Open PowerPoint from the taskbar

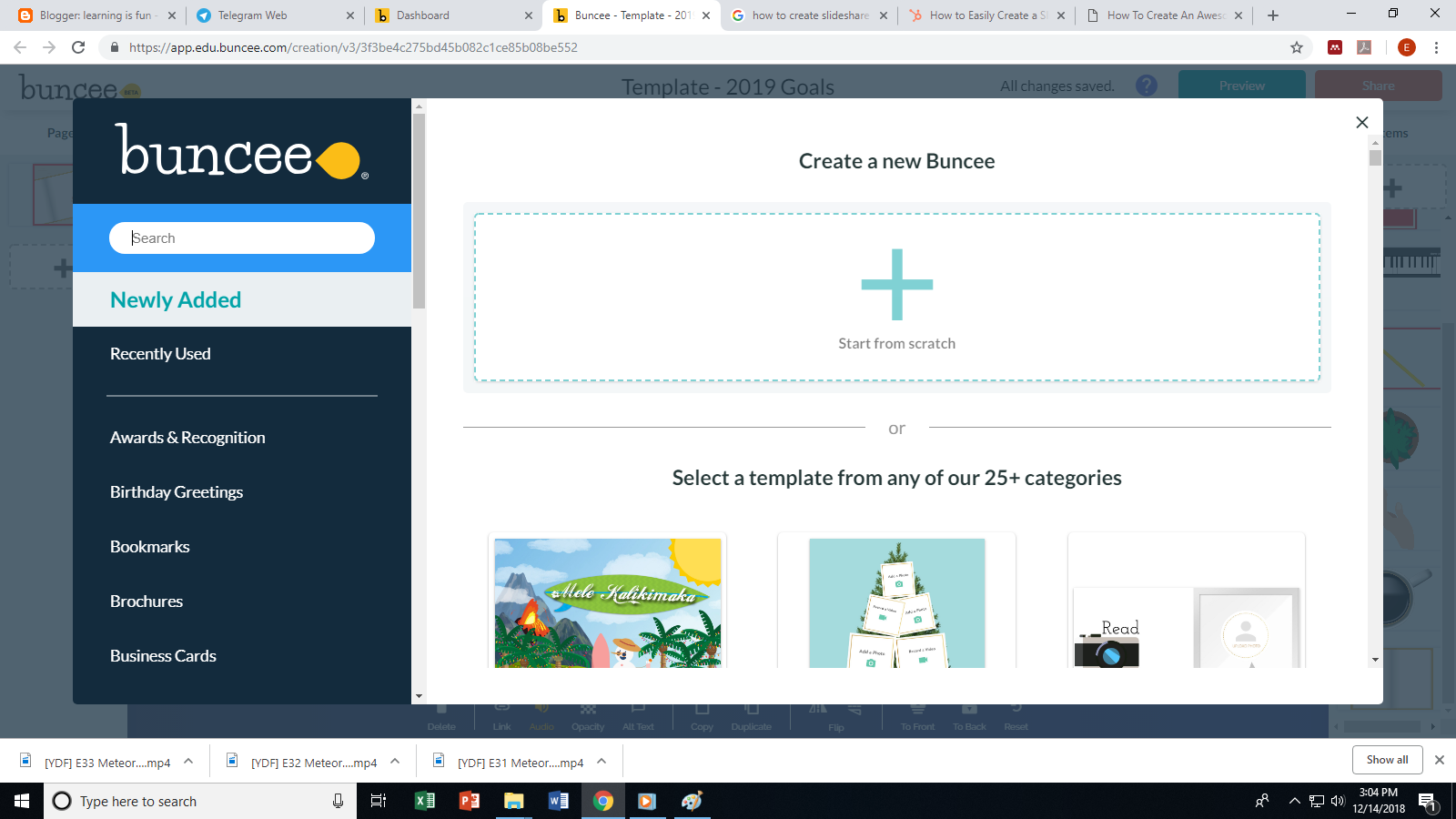[x=468, y=801]
